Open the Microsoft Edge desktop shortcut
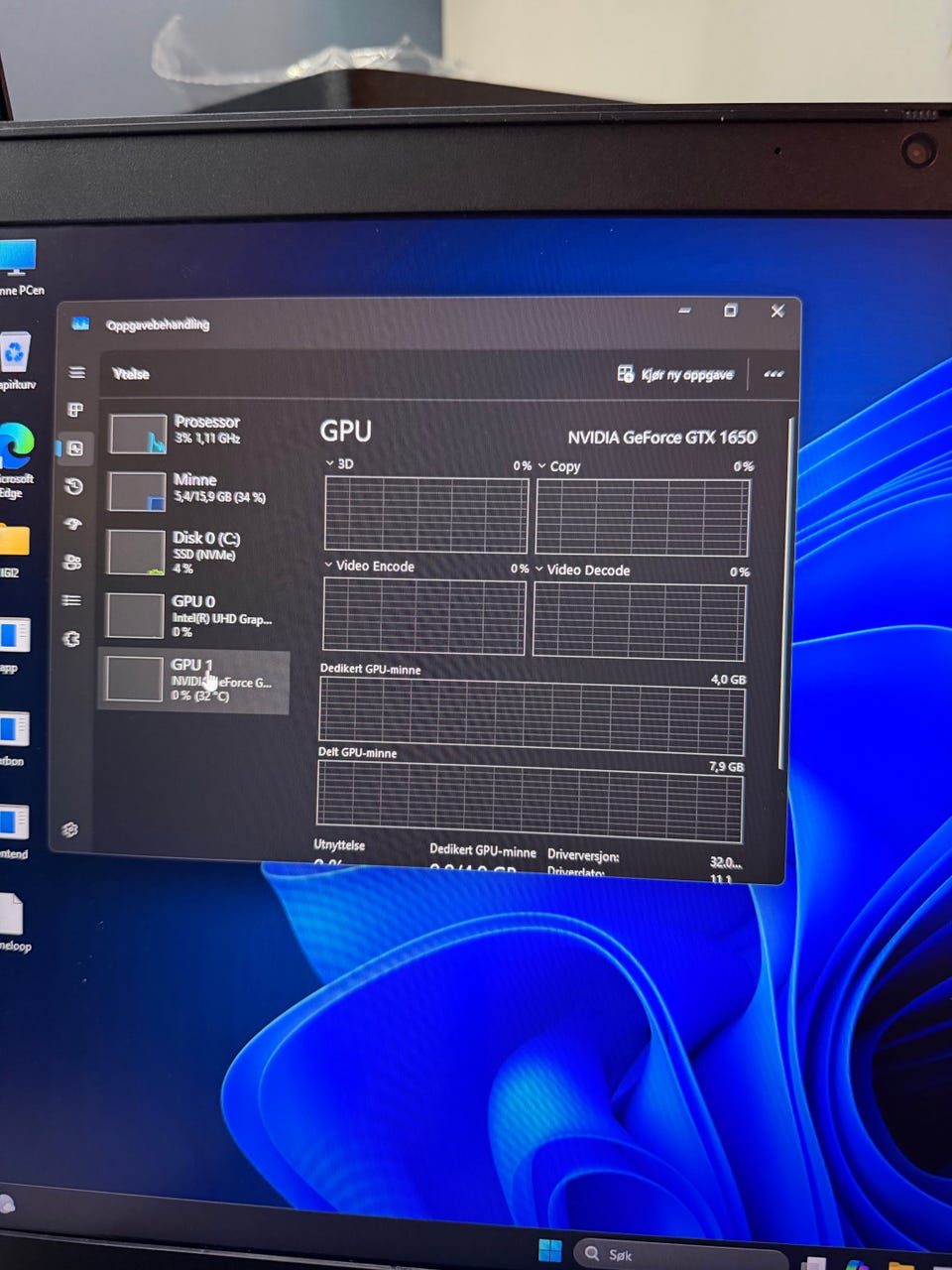952x1270 pixels. (16, 459)
